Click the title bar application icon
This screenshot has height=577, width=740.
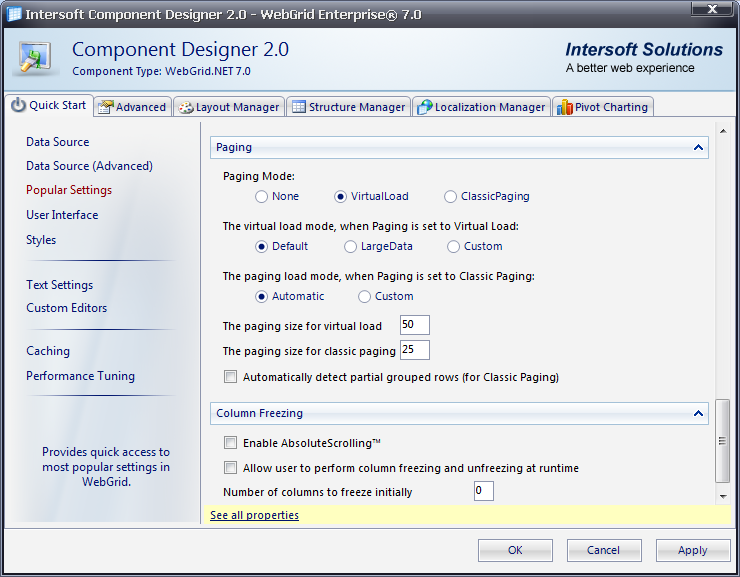pos(14,12)
